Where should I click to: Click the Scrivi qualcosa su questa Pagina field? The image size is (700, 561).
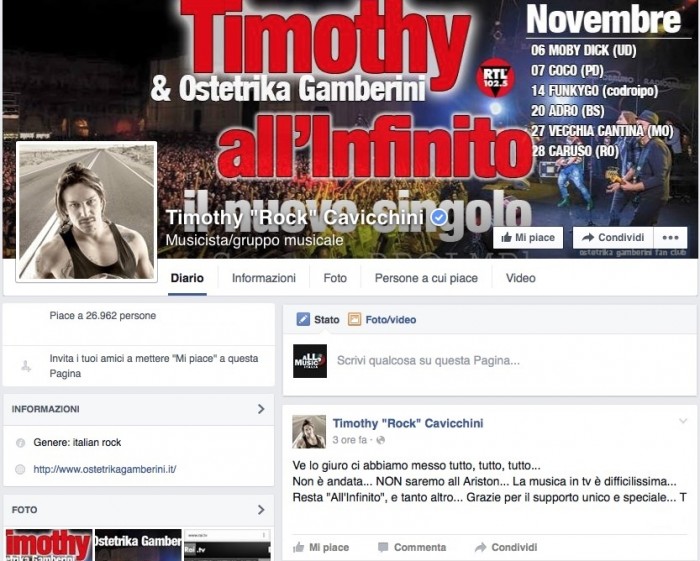(x=511, y=361)
